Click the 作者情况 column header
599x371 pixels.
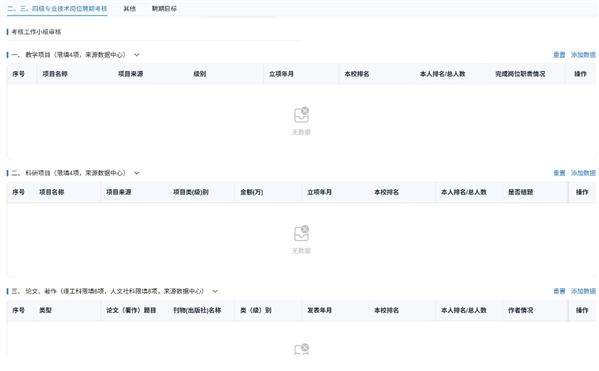pyautogui.click(x=520, y=310)
